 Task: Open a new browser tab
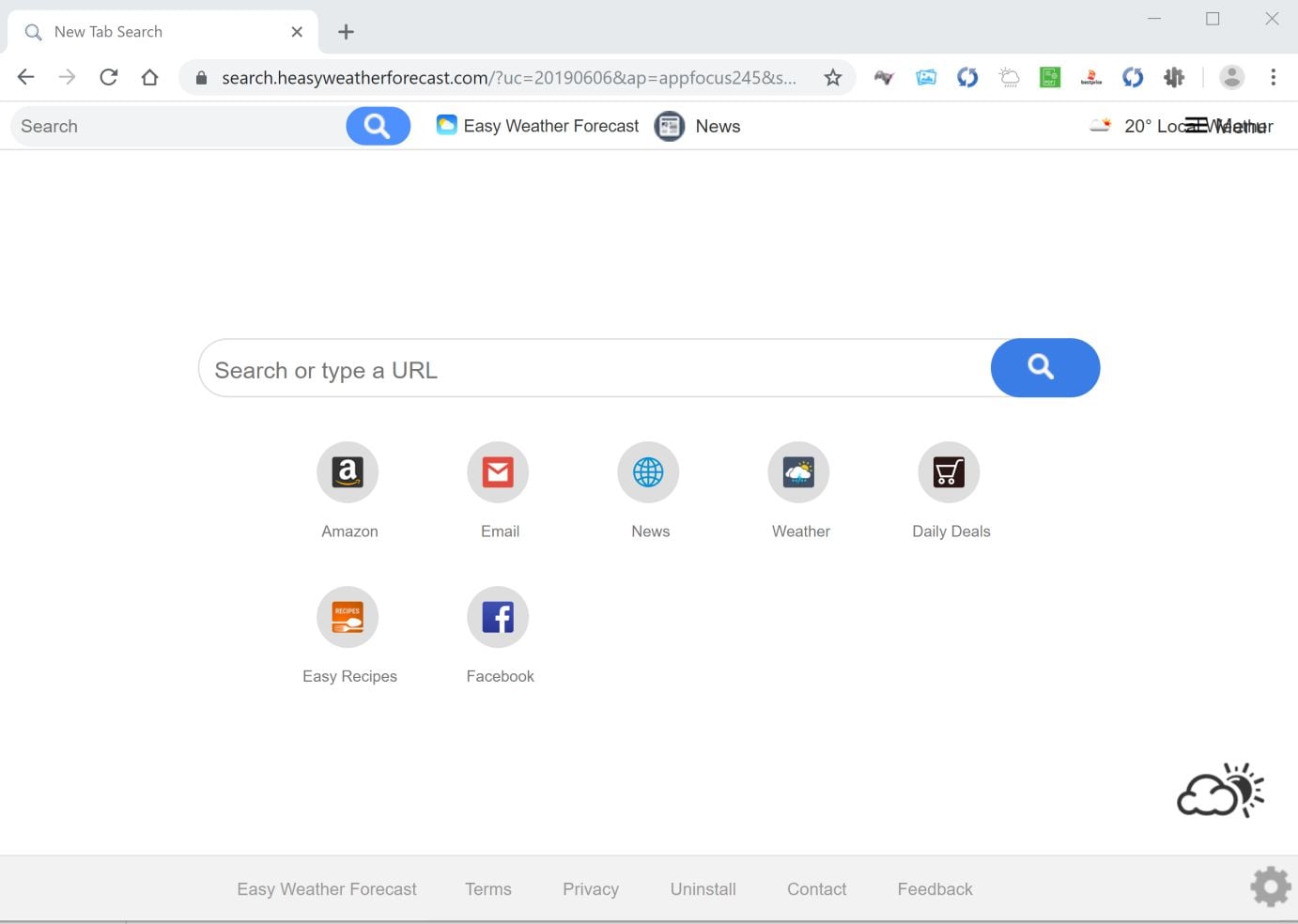(x=346, y=32)
